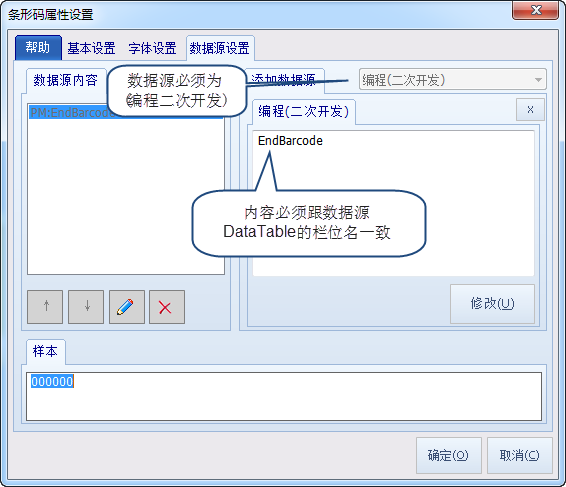Click the dropdown arrow of data source type
The height and width of the screenshot is (487, 566).
pyautogui.click(x=538, y=80)
